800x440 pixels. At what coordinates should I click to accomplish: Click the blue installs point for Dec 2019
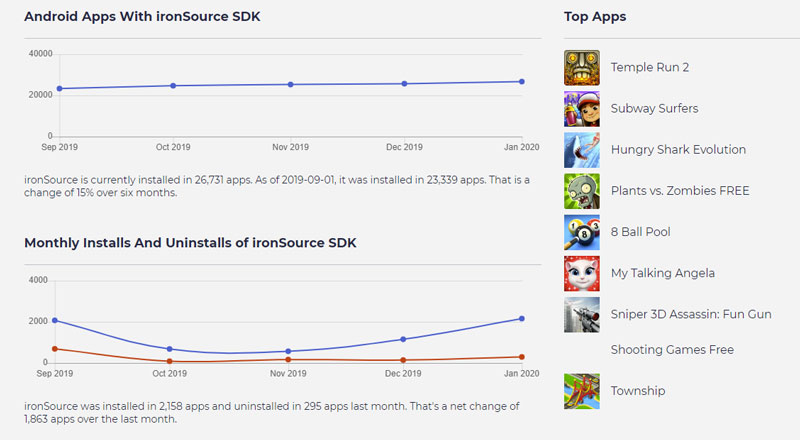(404, 339)
